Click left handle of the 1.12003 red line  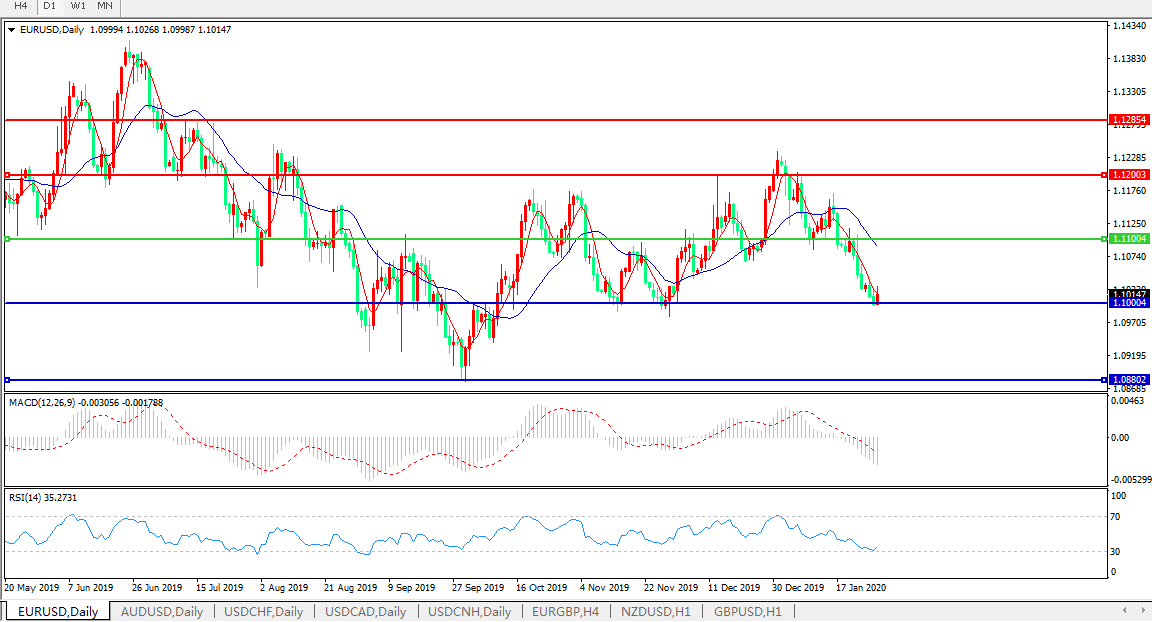tap(8, 175)
